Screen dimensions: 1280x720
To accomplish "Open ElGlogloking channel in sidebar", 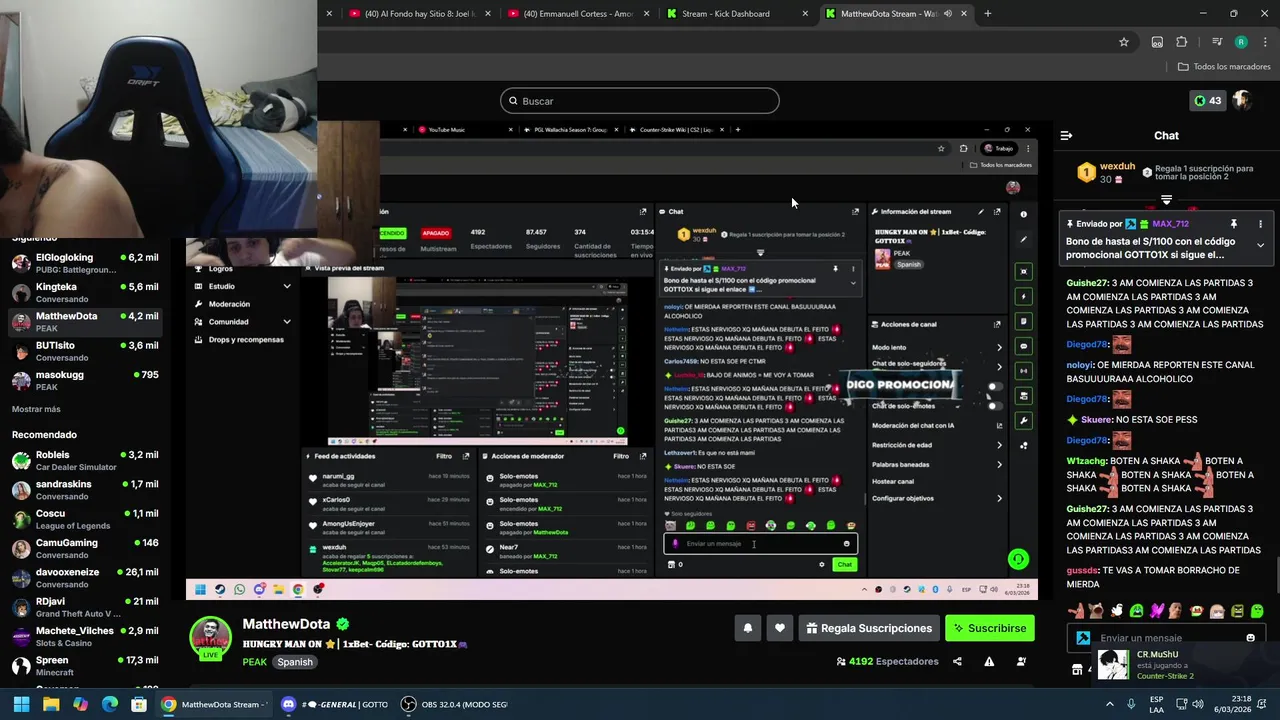I will coord(85,263).
